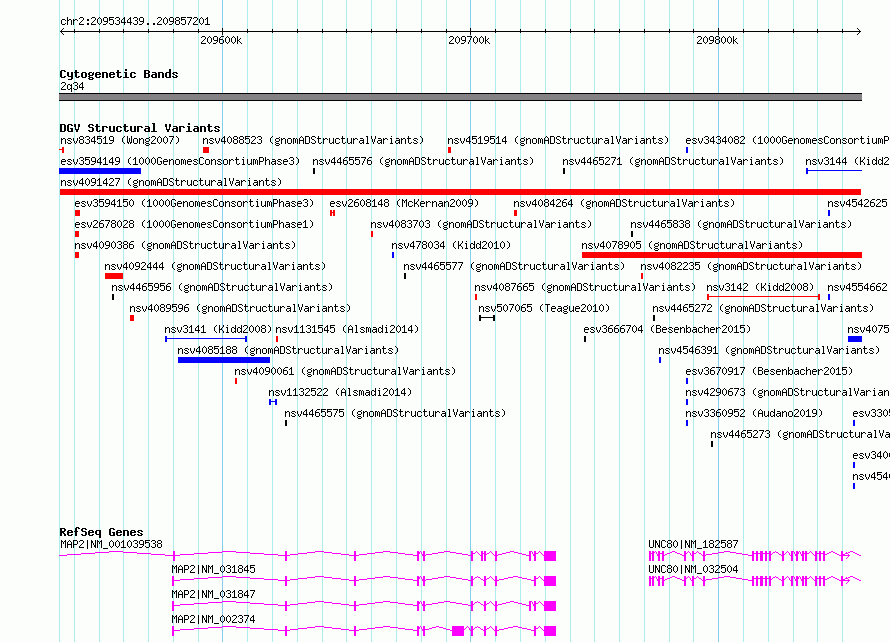Click the nsv4465273 variant label
This screenshot has width=890, height=642.
coord(800,434)
